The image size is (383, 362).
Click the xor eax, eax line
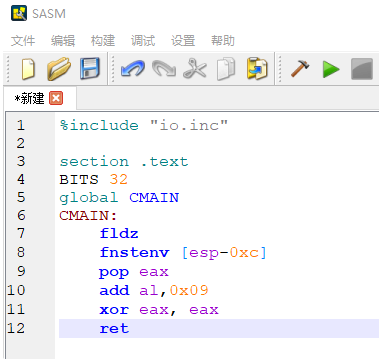click(159, 310)
